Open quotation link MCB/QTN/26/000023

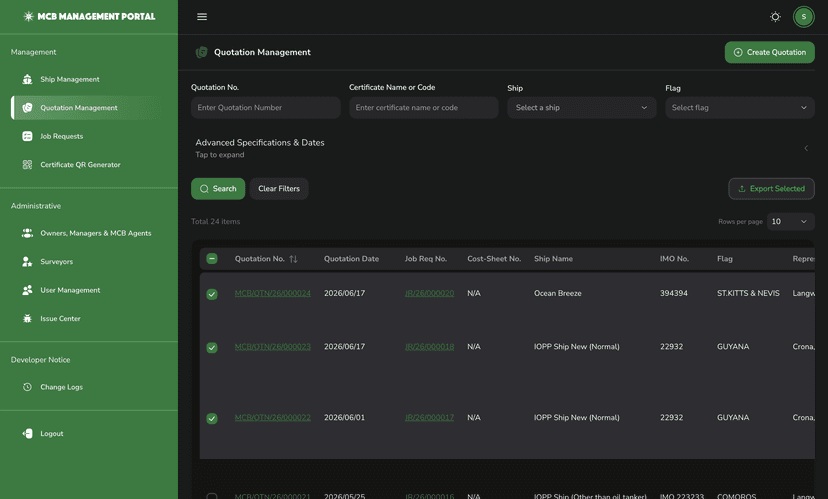pos(272,346)
